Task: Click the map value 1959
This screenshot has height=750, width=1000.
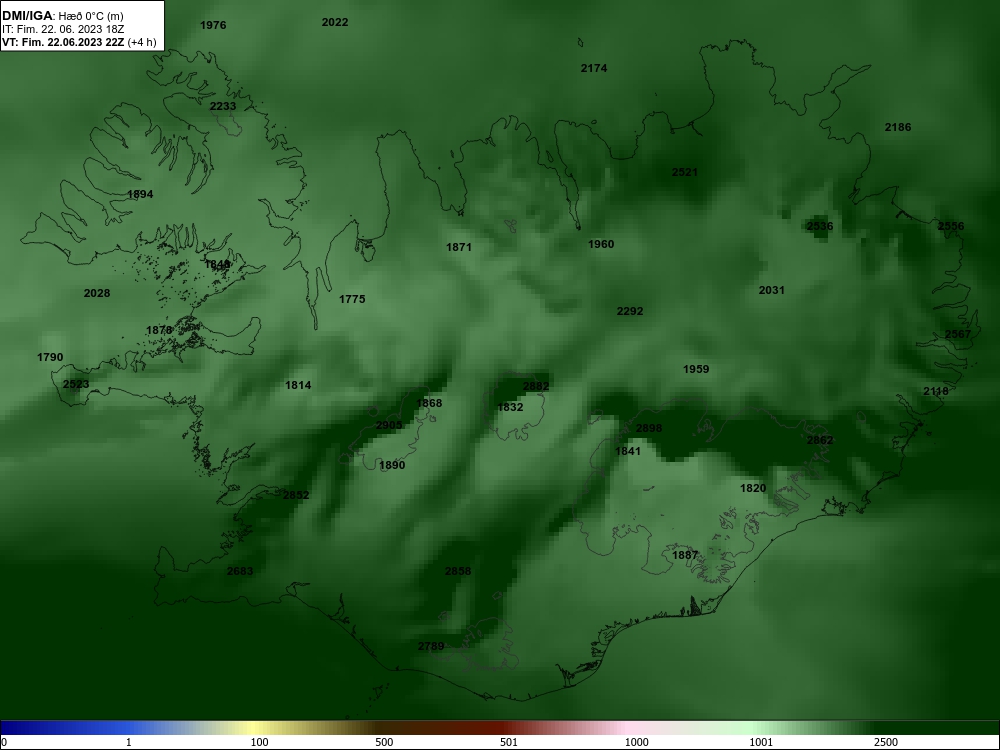Action: click(x=696, y=369)
